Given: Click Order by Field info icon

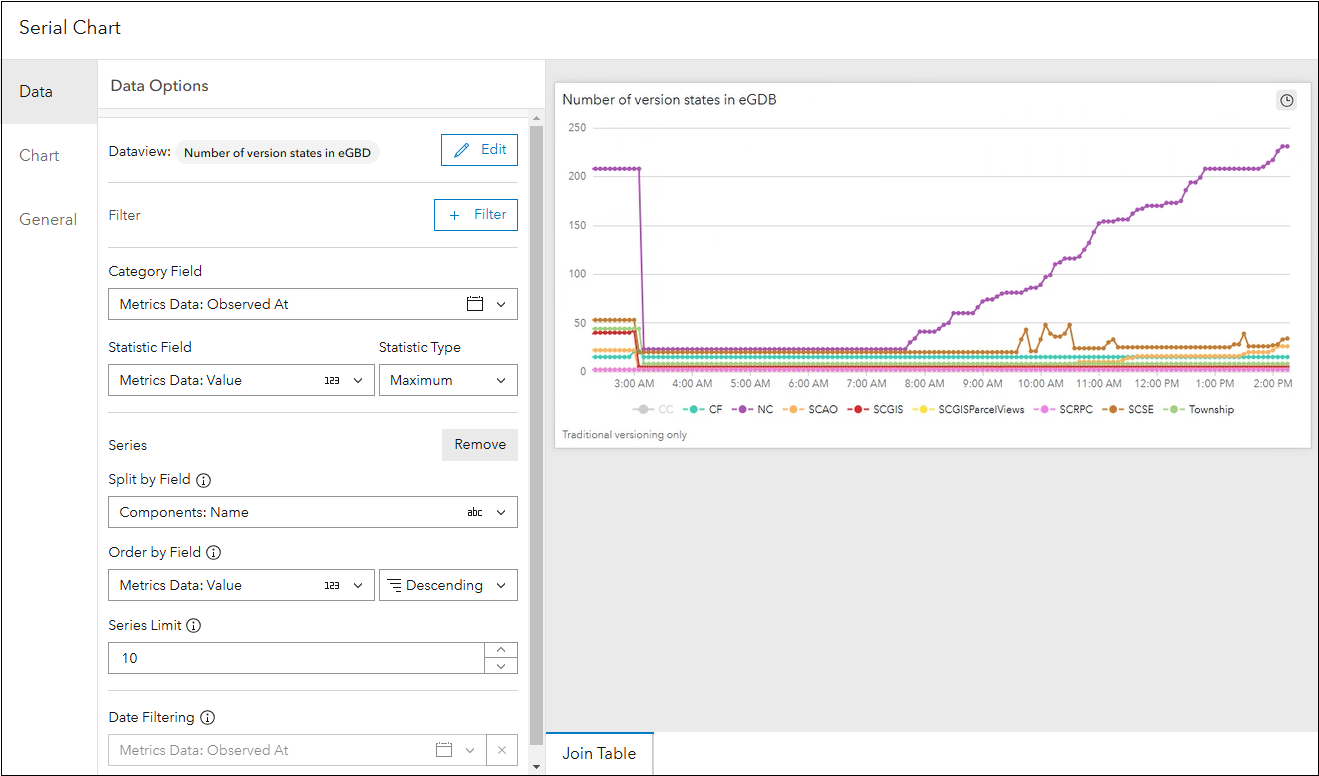Looking at the screenshot, I should [x=214, y=553].
